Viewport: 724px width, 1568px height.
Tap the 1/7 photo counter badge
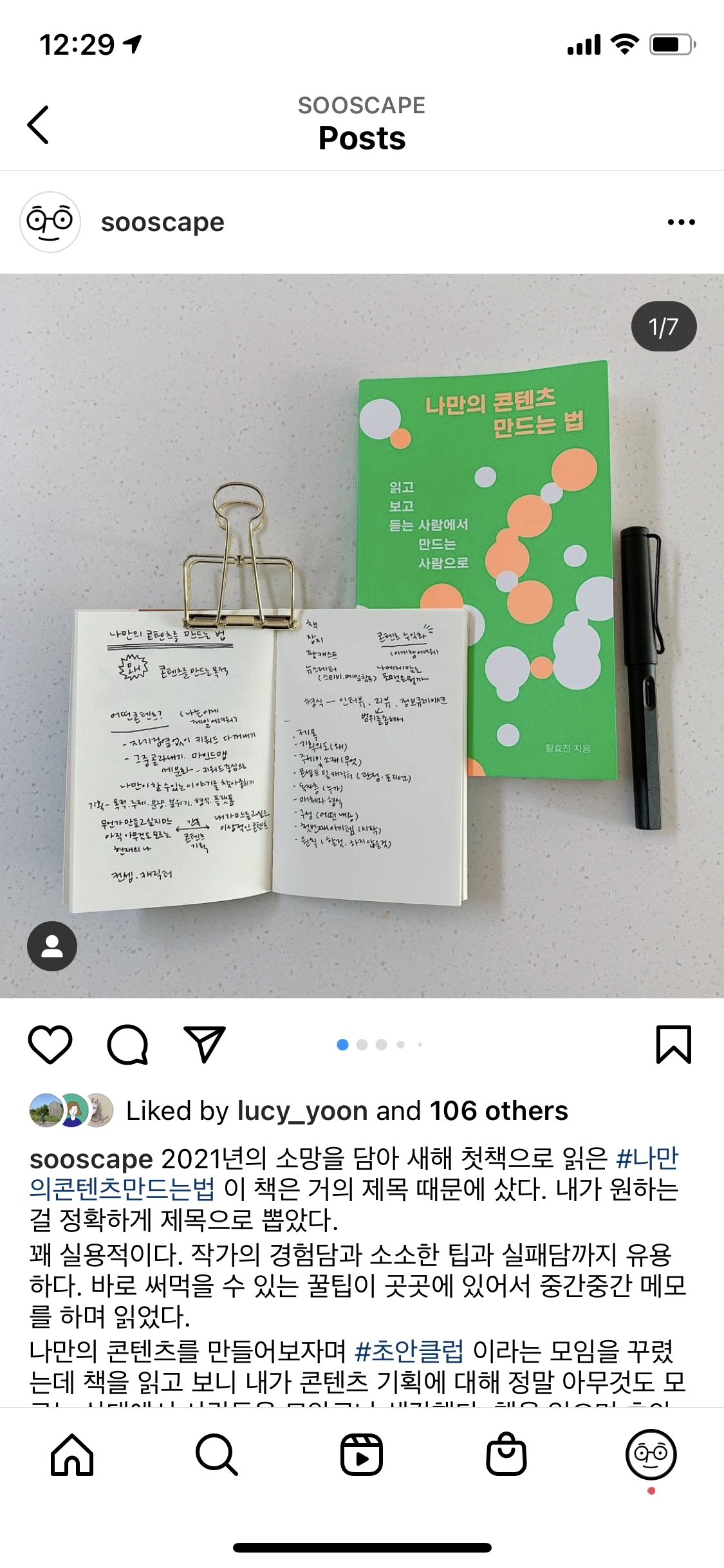point(664,326)
